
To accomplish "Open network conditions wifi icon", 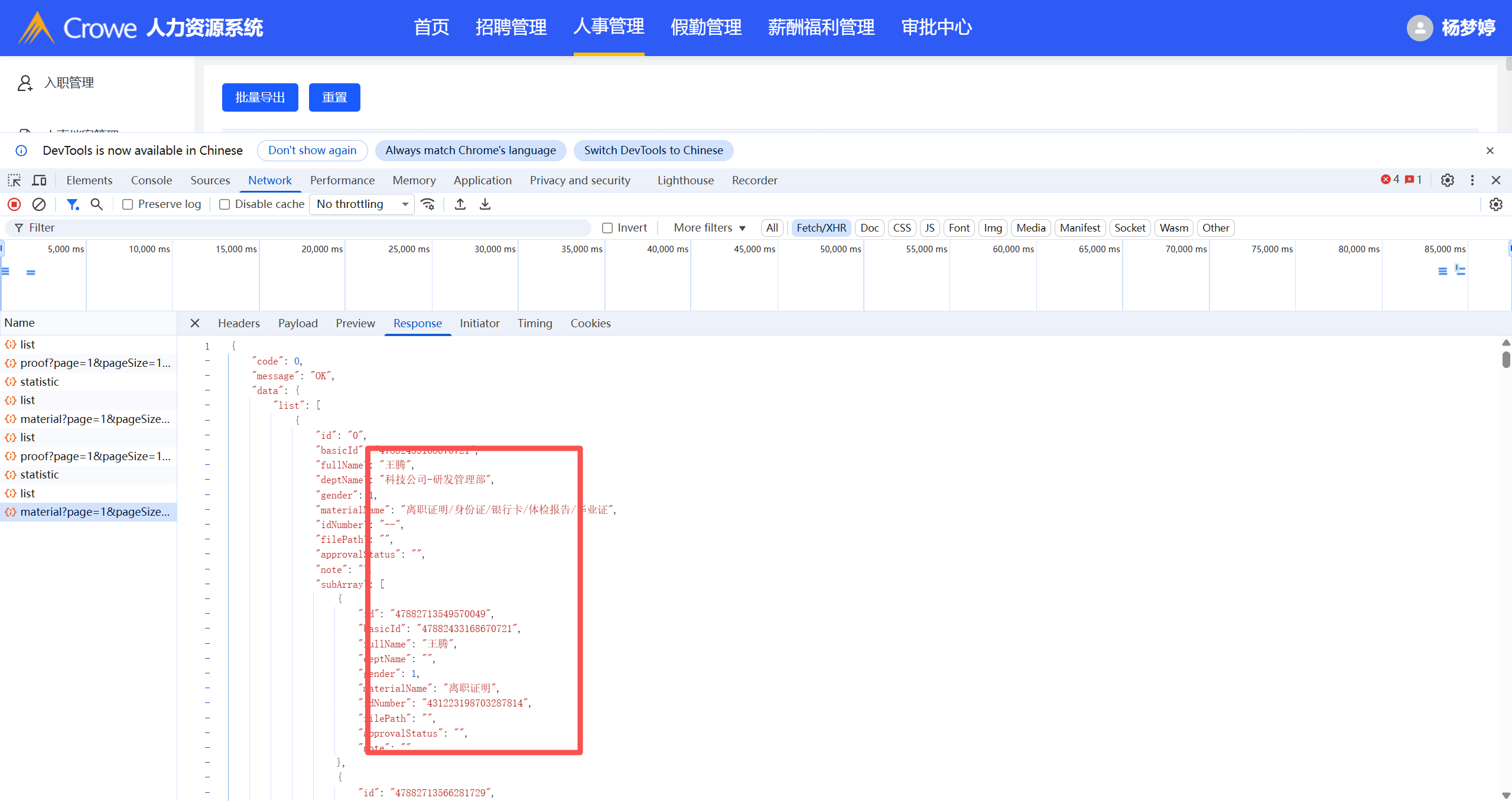I will click(x=428, y=204).
